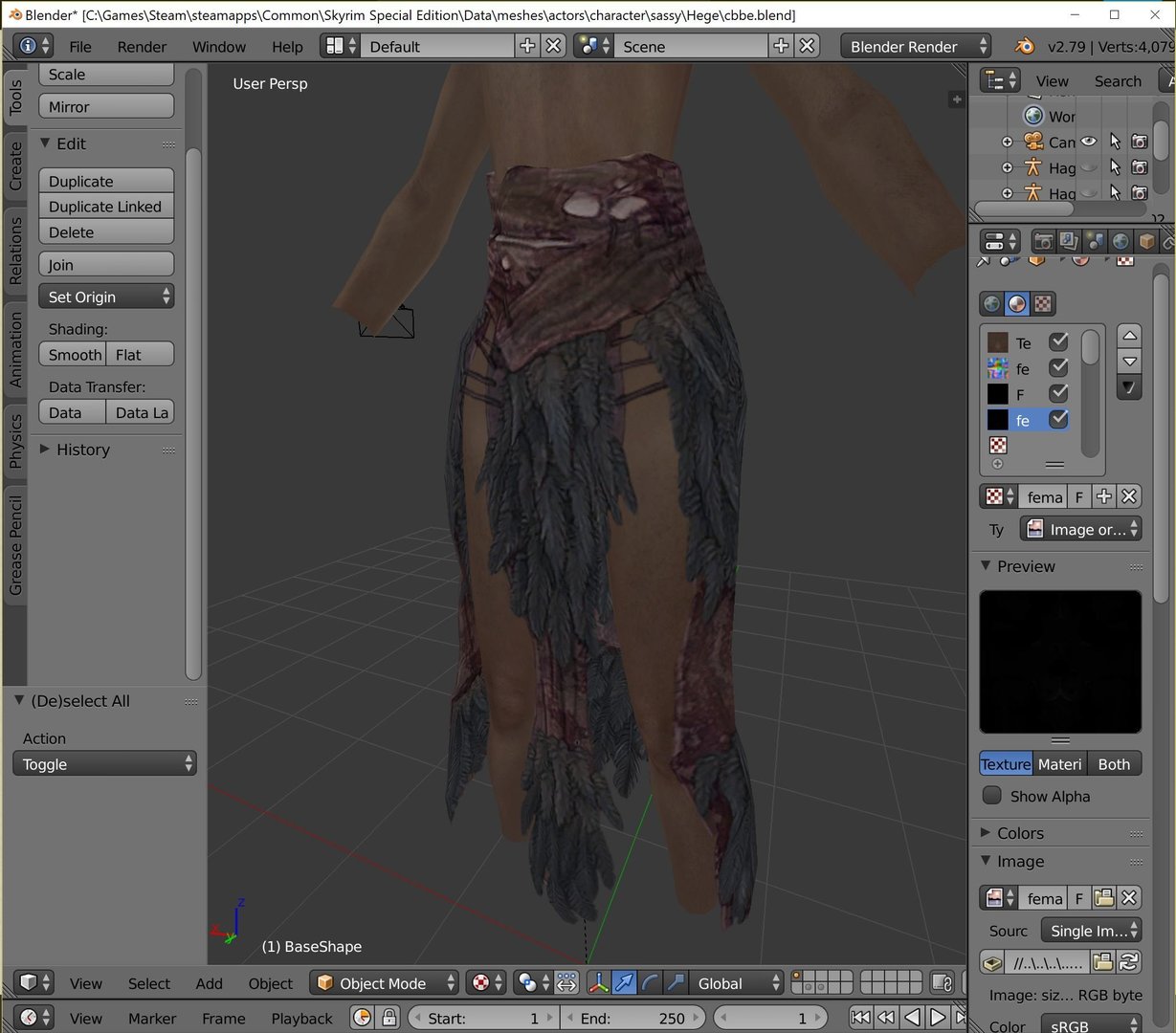
Task: Show other textures context button
Action: tap(1043, 304)
